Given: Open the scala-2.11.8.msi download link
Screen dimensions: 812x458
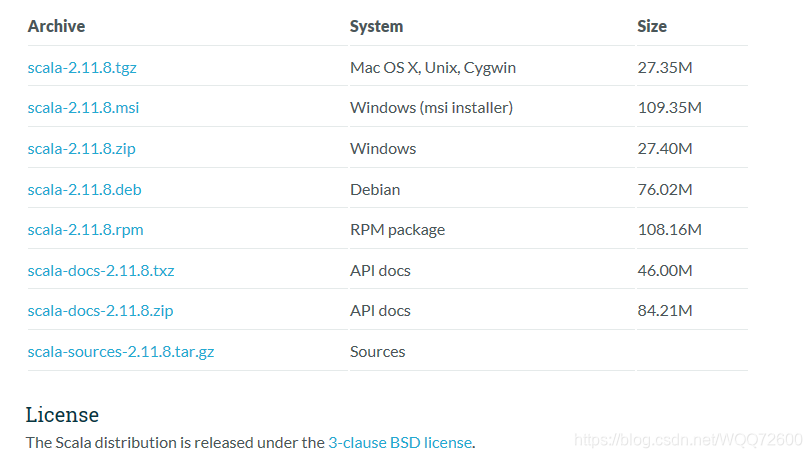Looking at the screenshot, I should 83,108.
